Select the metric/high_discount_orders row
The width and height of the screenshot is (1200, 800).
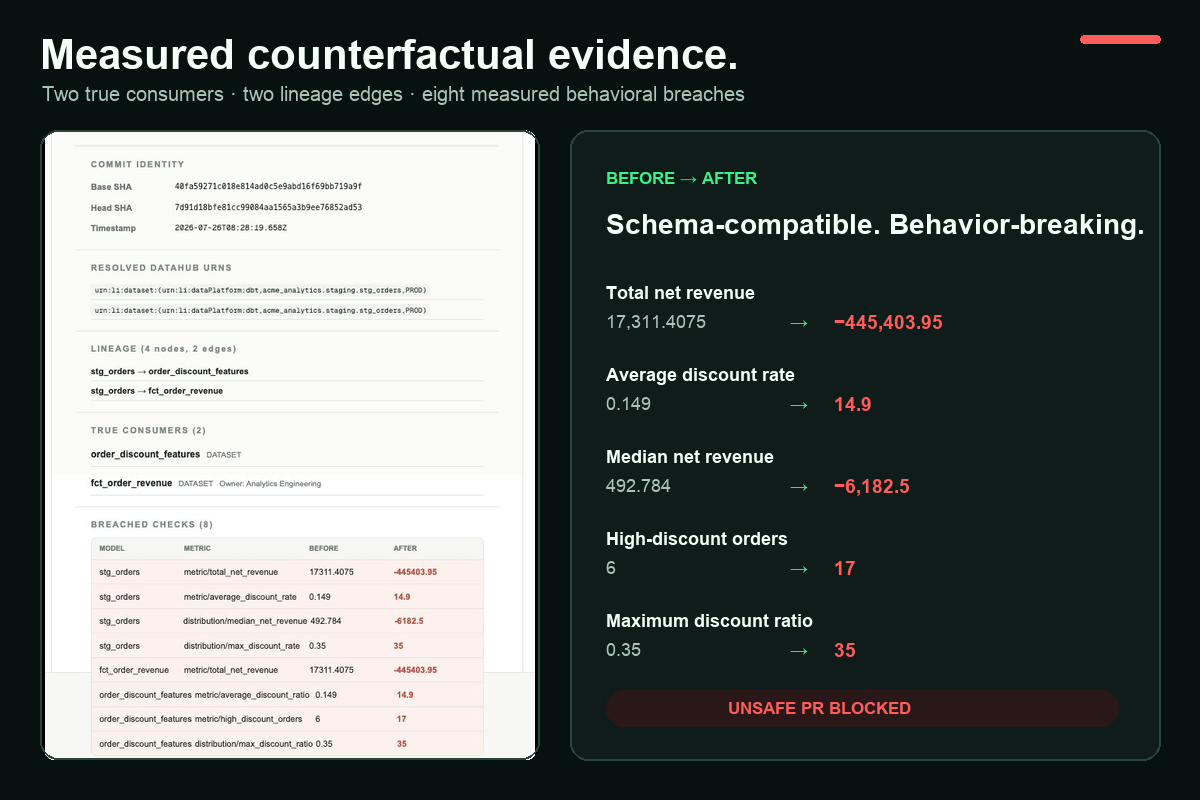coord(287,719)
